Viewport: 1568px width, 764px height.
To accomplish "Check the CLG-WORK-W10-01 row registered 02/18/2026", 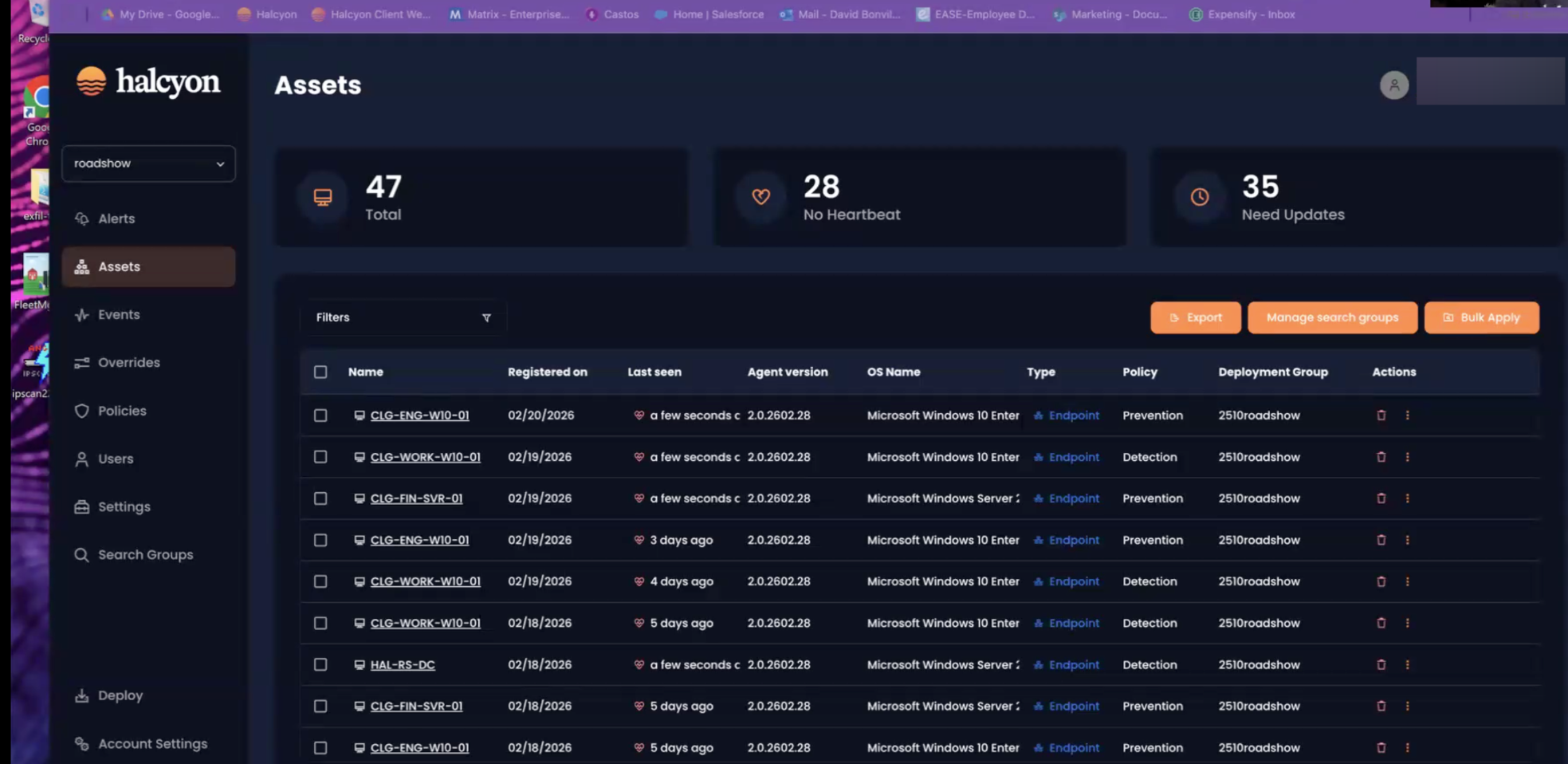I will pyautogui.click(x=320, y=623).
